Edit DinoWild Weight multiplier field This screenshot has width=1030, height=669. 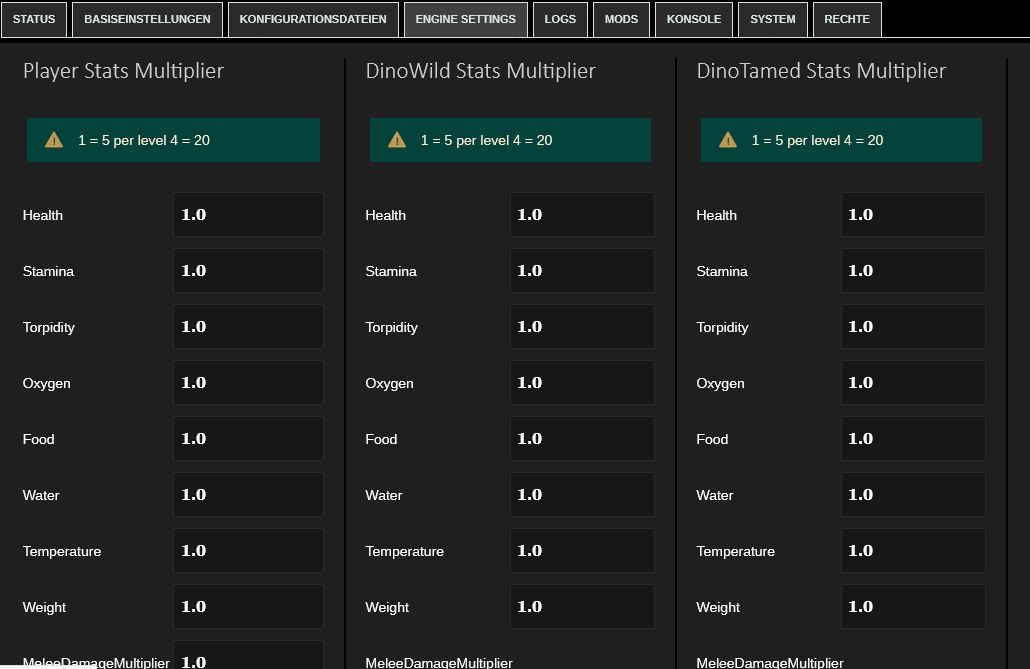tap(582, 607)
